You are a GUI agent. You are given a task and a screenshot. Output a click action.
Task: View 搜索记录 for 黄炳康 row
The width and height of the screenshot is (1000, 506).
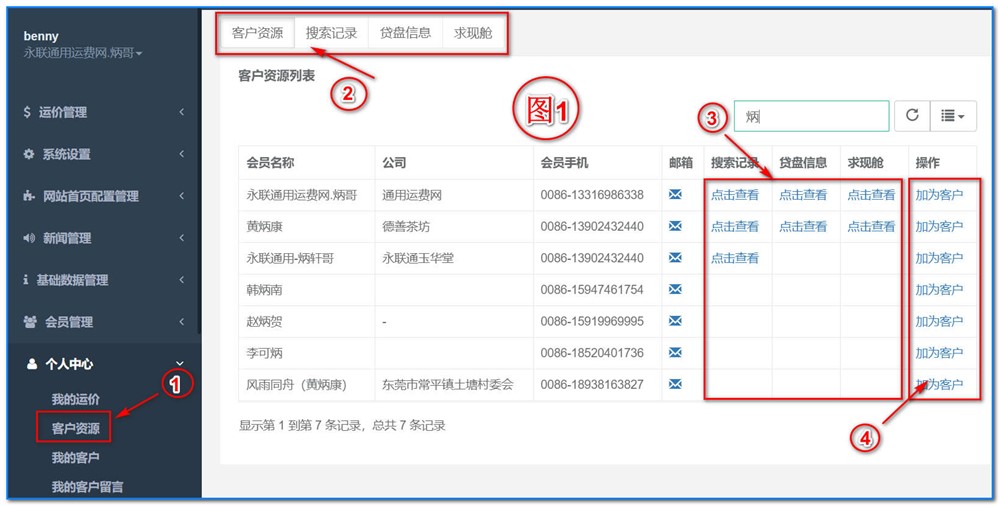pyautogui.click(x=735, y=227)
